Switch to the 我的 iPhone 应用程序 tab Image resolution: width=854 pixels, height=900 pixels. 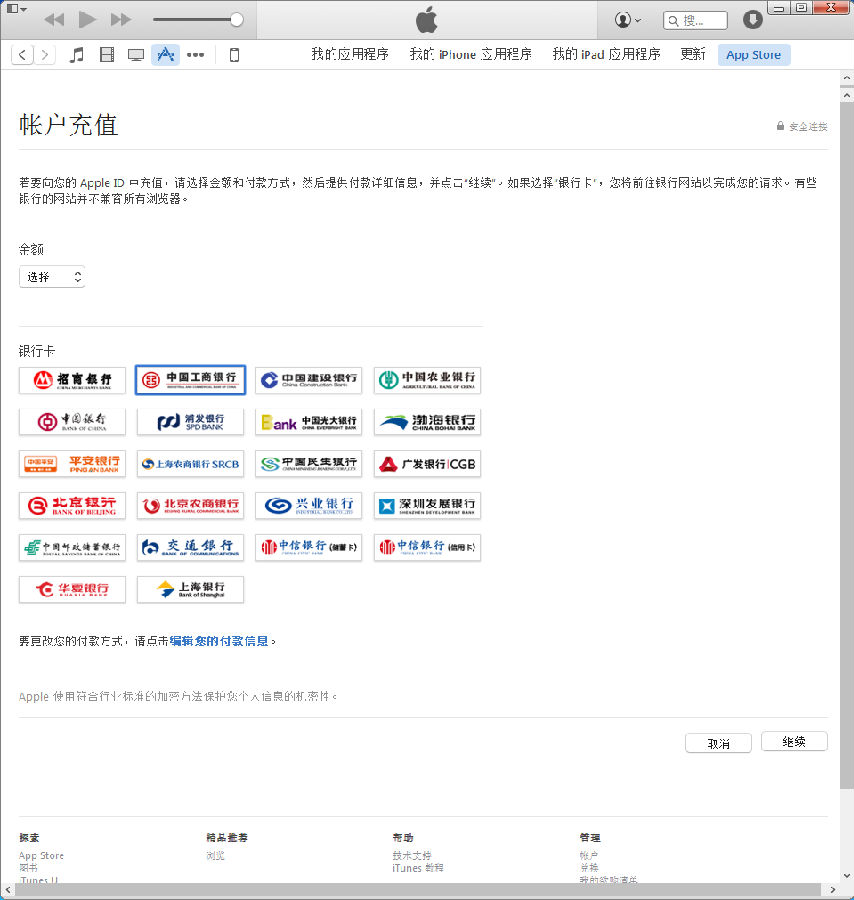click(471, 55)
